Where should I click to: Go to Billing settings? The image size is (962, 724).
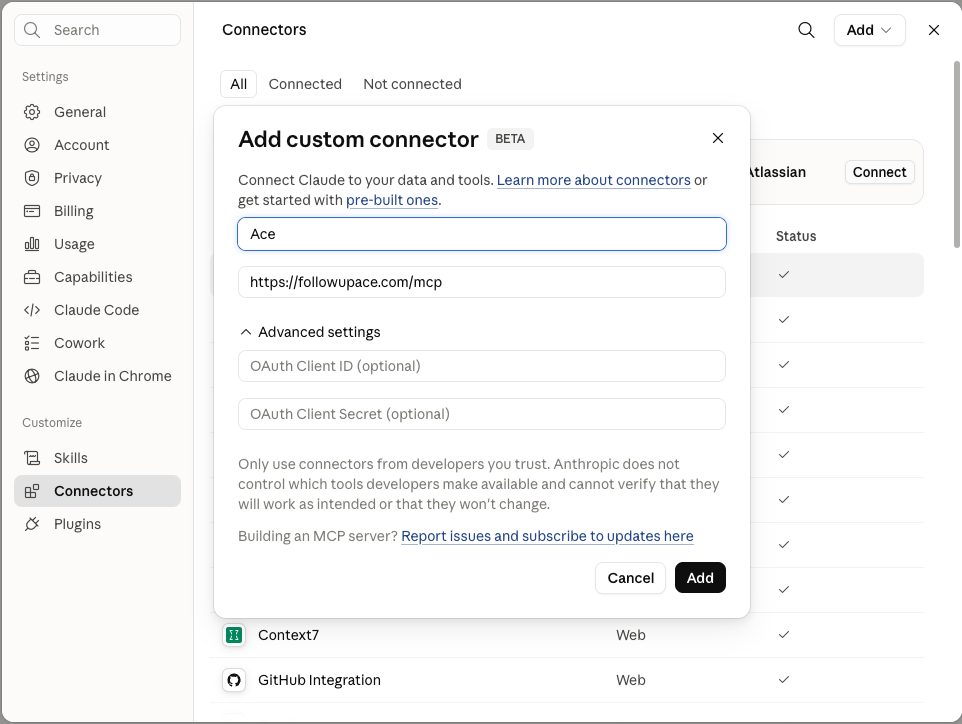pyautogui.click(x=98, y=211)
